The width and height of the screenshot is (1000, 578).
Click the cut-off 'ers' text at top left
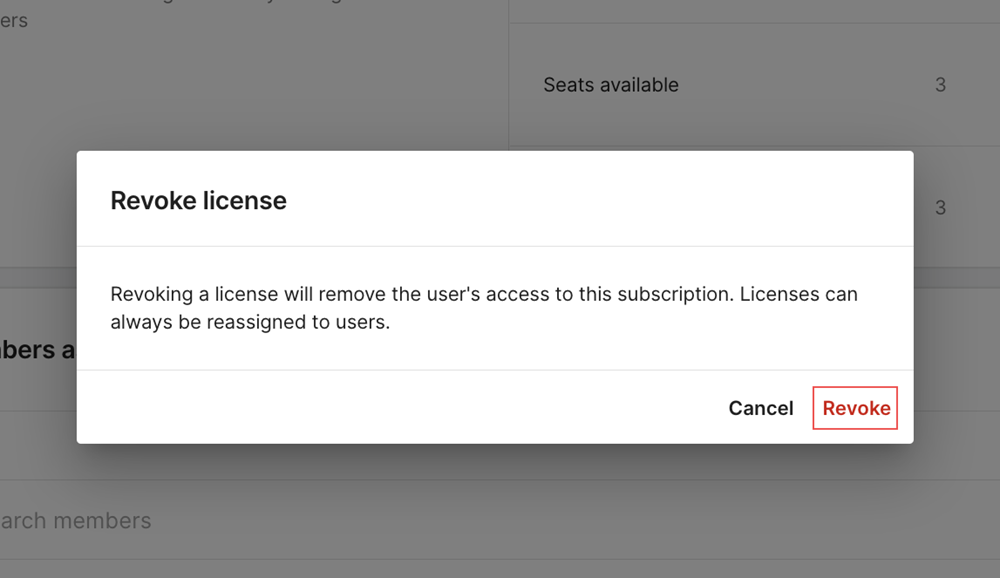tap(14, 20)
